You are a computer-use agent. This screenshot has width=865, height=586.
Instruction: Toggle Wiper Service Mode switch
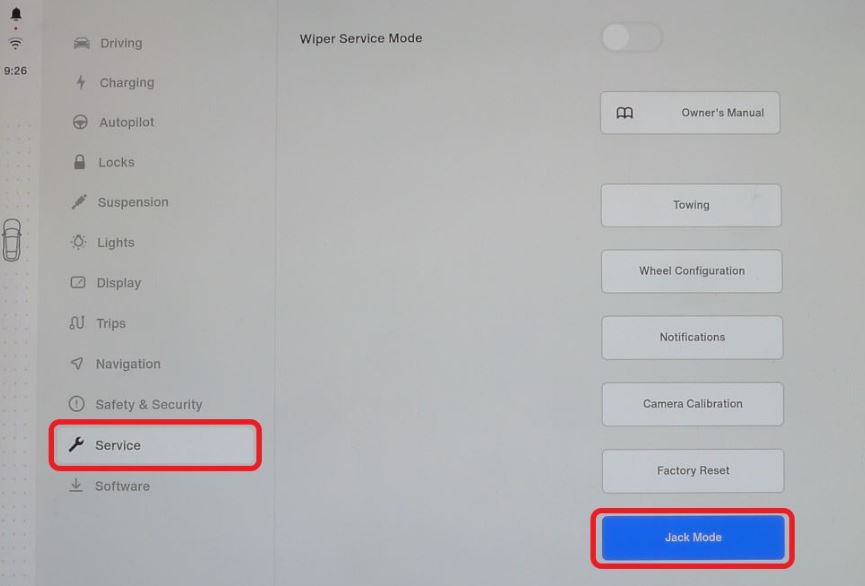[x=632, y=38]
